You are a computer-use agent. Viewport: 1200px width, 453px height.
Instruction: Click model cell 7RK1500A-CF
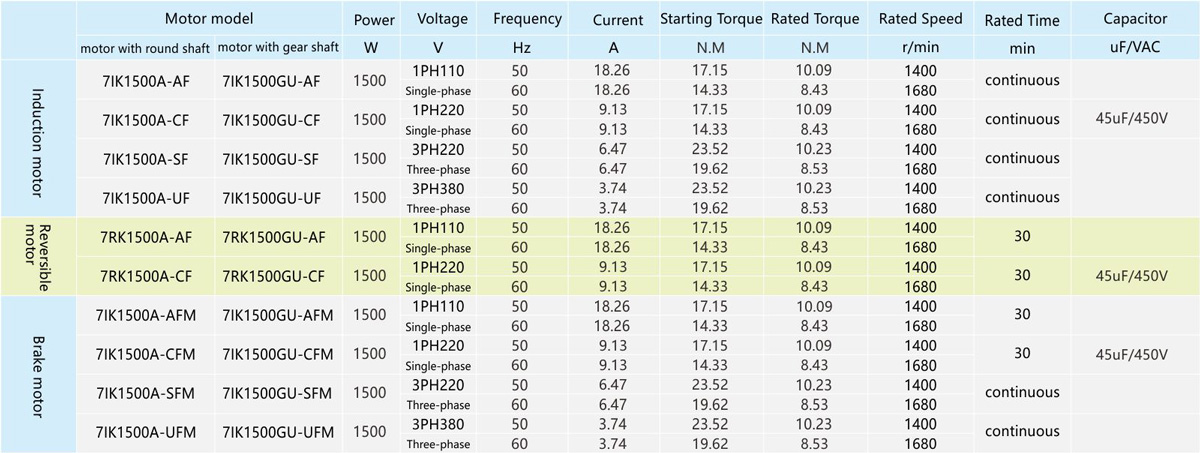tap(147, 275)
